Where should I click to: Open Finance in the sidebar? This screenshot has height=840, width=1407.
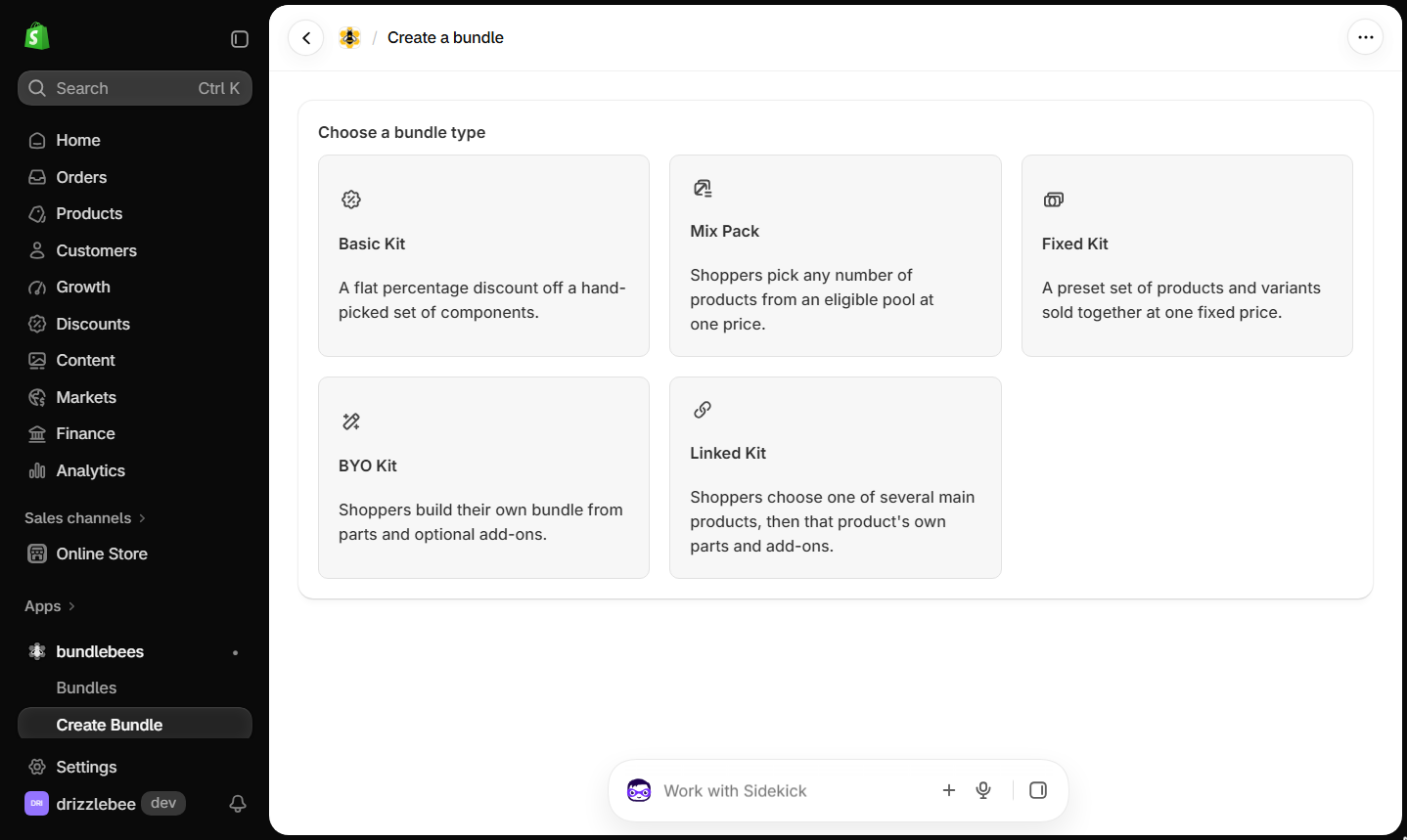(135, 434)
